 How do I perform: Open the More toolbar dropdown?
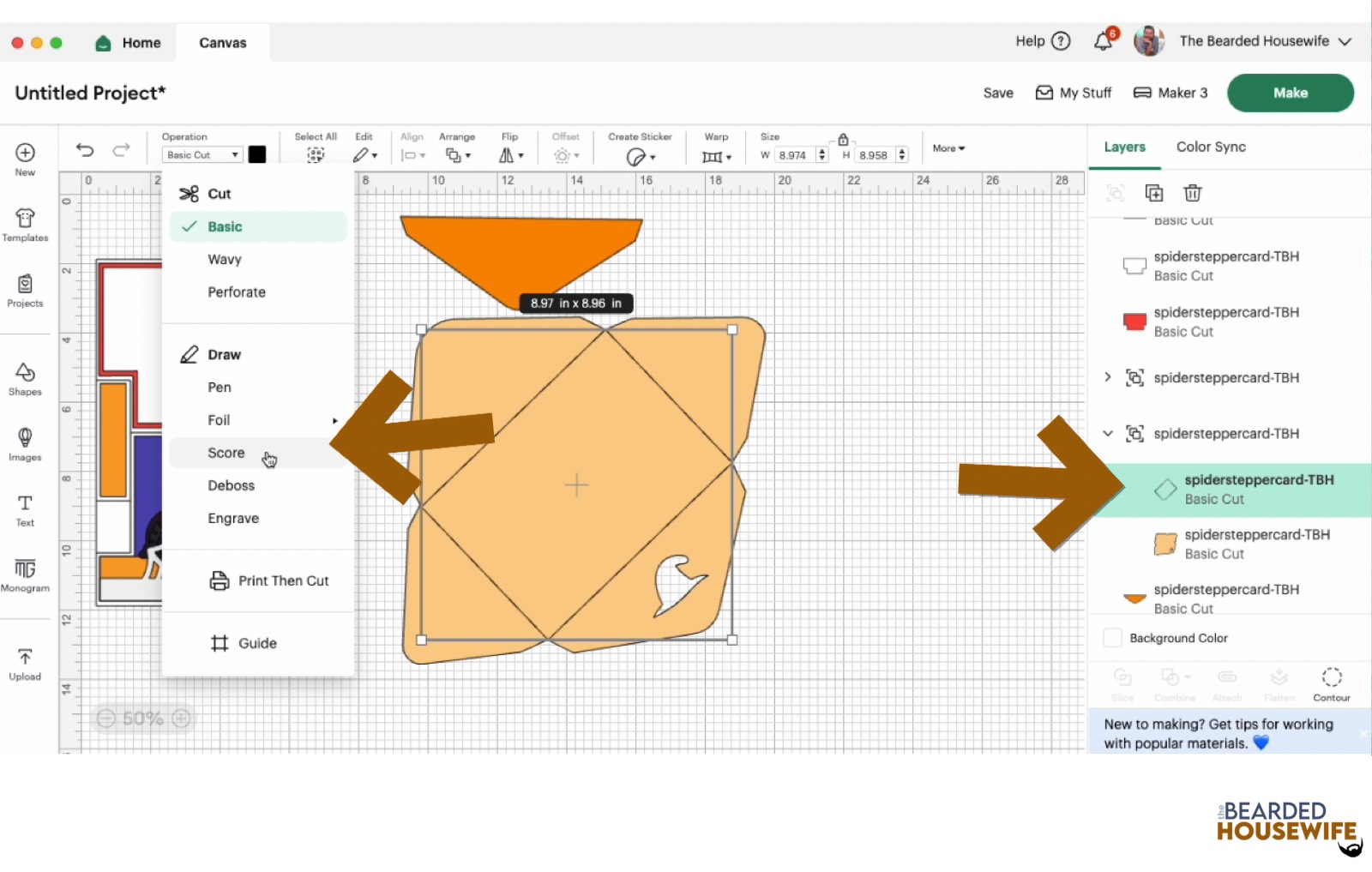[x=948, y=148]
